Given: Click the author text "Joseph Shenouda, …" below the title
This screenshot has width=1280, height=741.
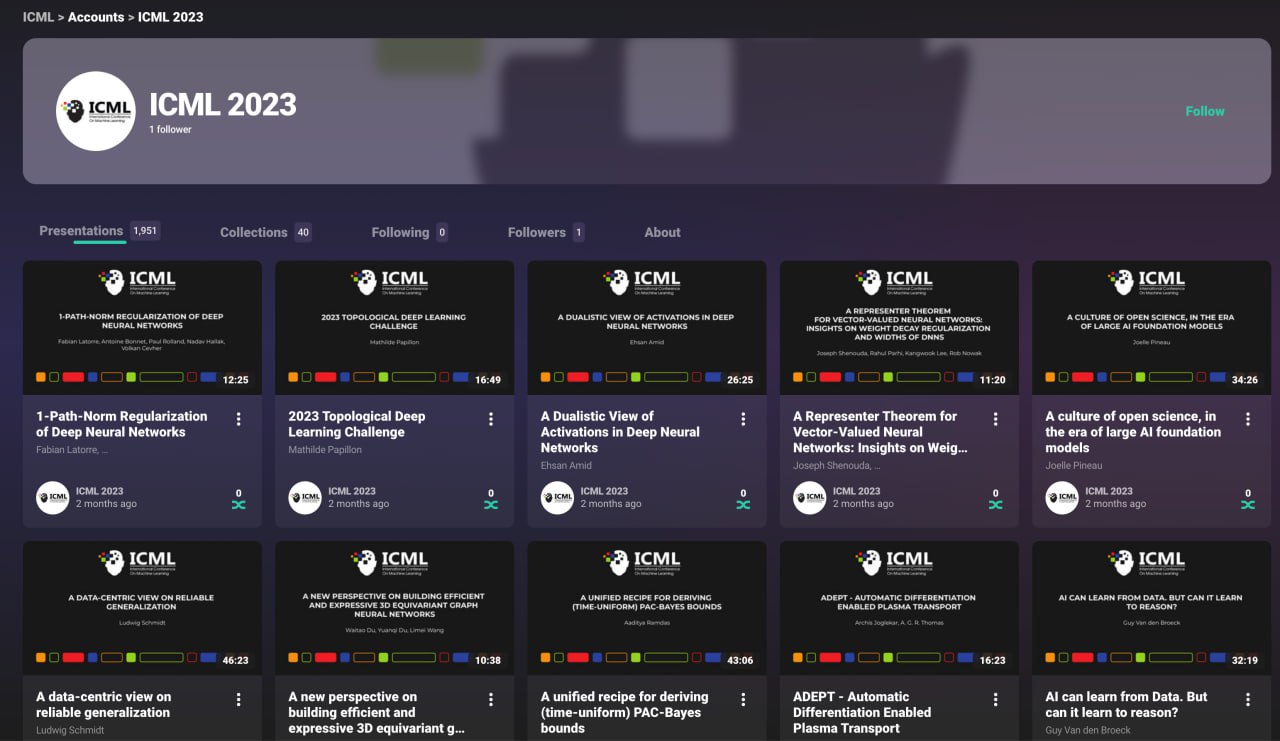Looking at the screenshot, I should [837, 466].
